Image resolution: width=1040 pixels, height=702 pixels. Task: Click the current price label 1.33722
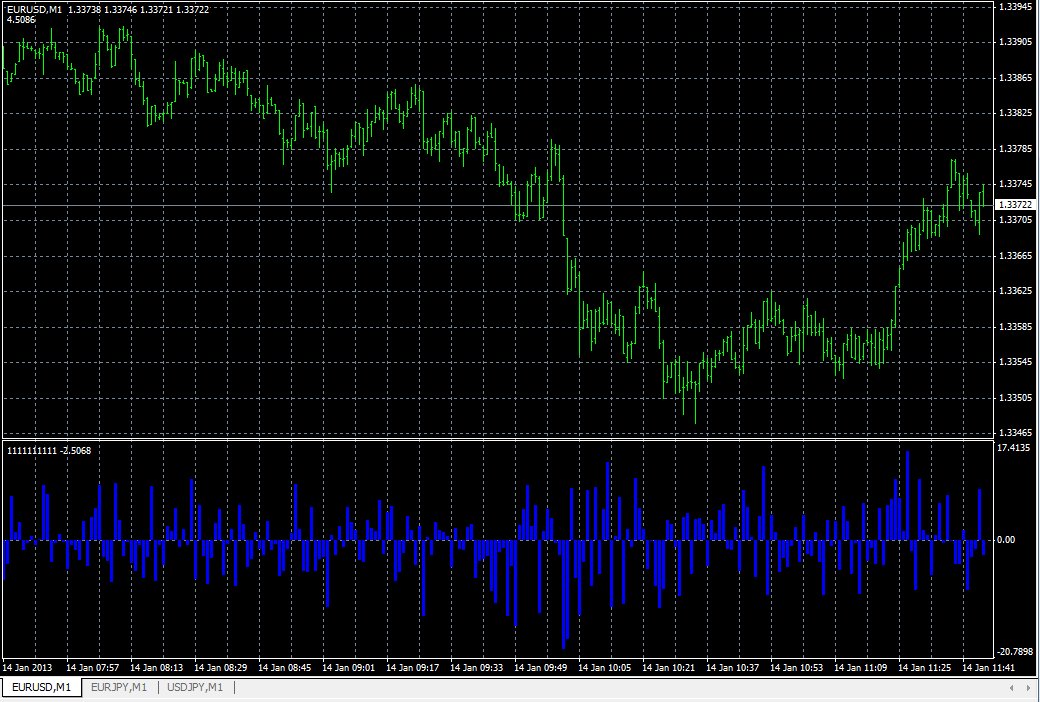click(1015, 205)
